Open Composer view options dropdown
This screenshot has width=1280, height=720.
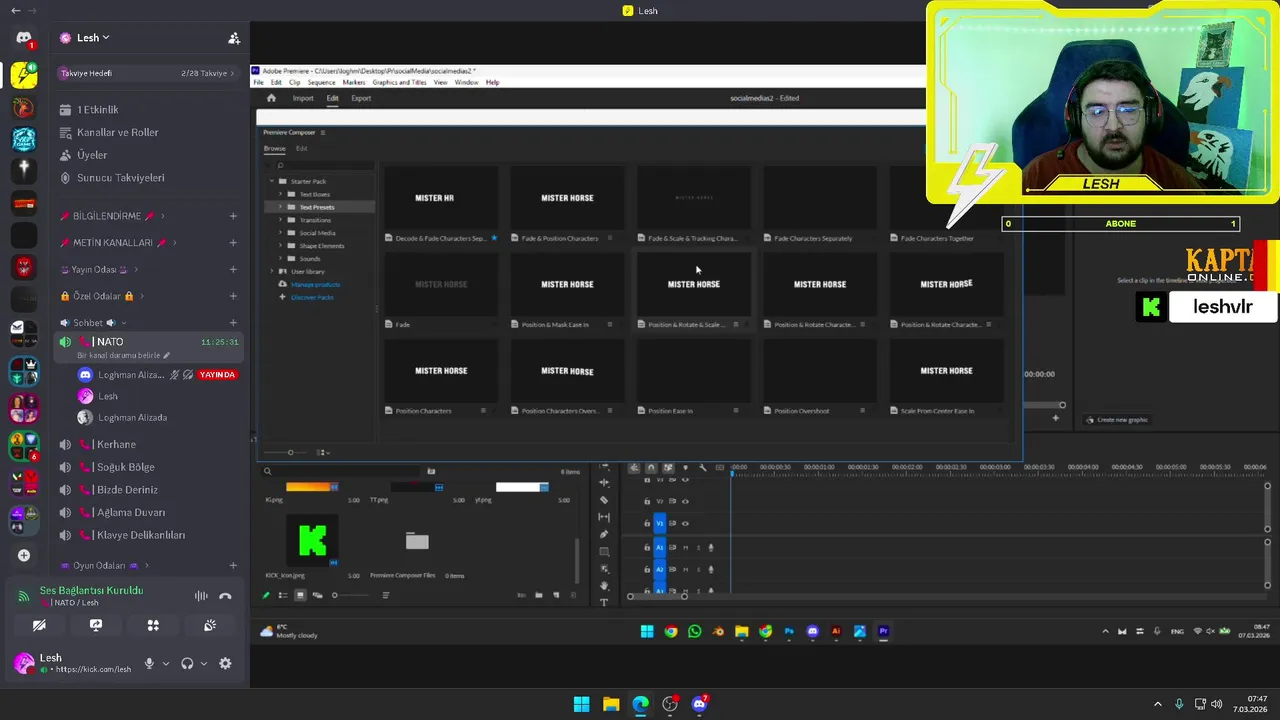[323, 452]
